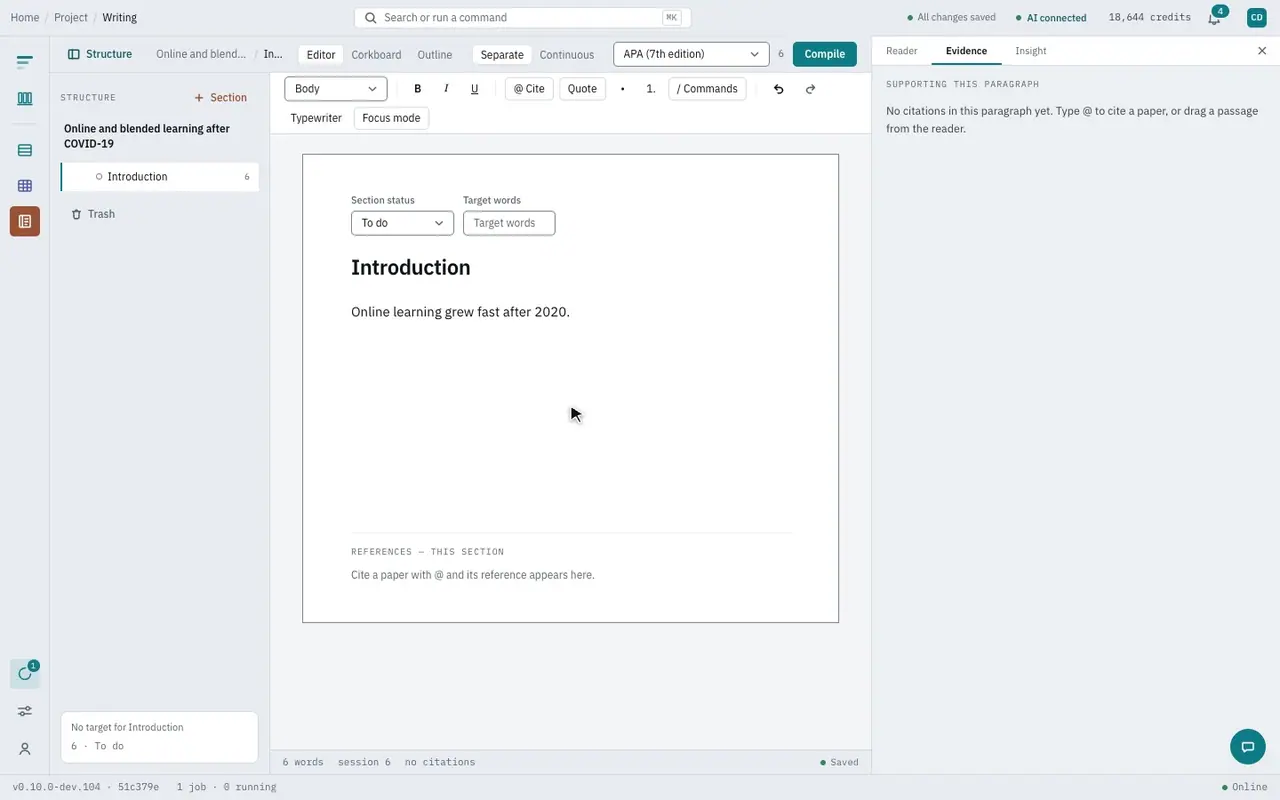Open the APA (7th edition) citation style dropdown
1280x800 pixels.
click(x=691, y=54)
